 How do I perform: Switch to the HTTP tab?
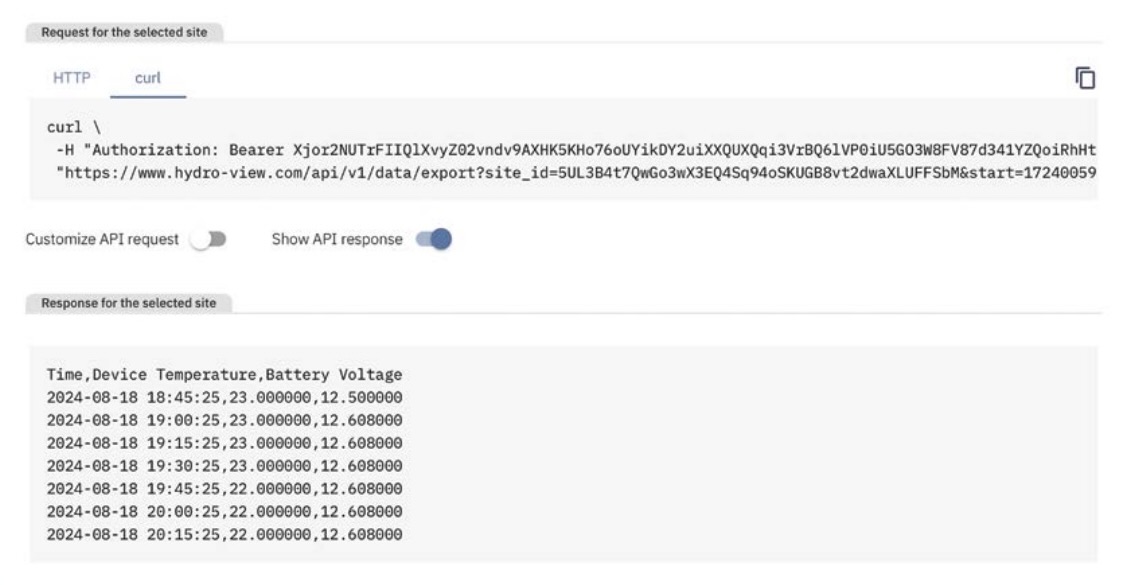coord(79,77)
